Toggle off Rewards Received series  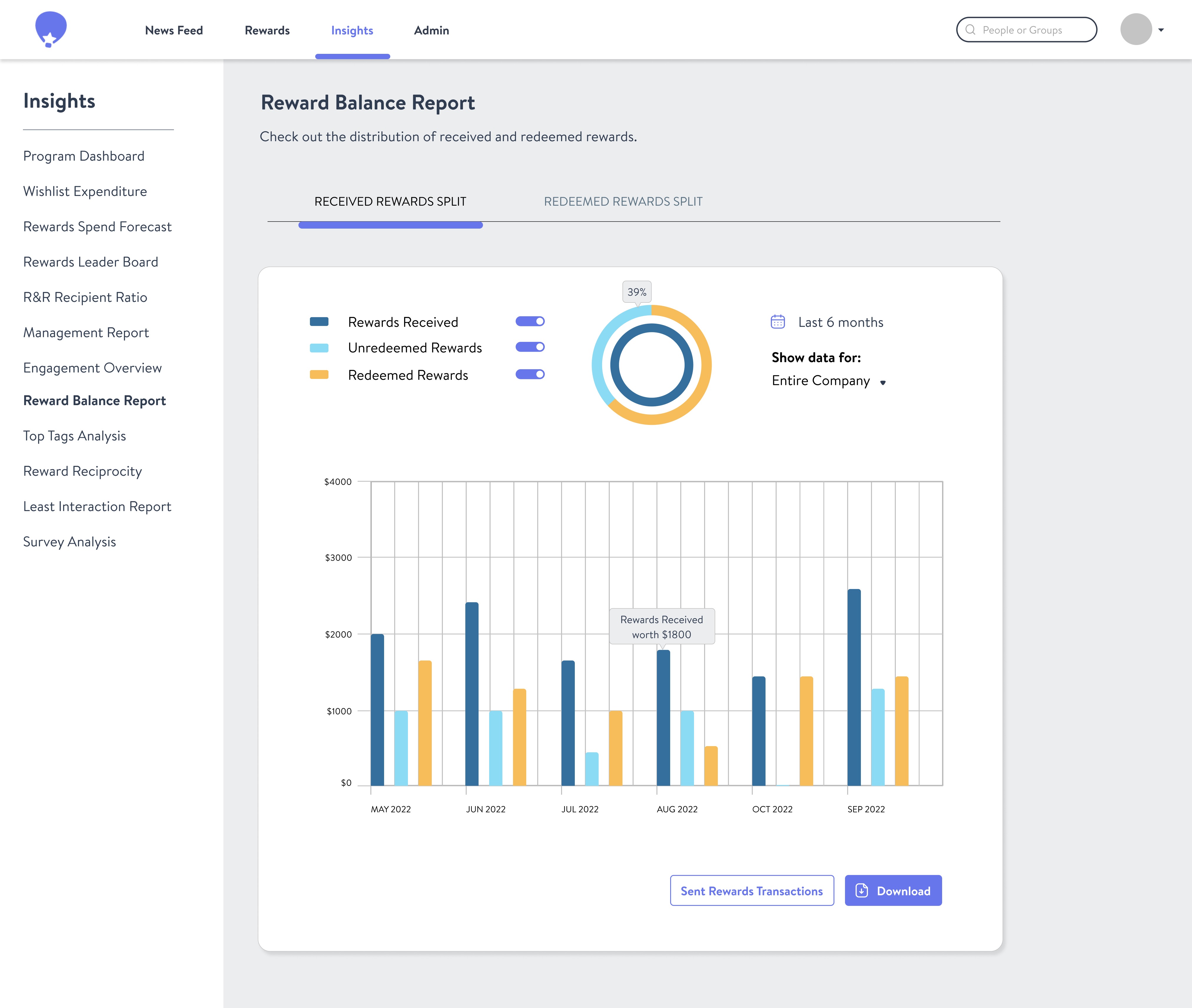pos(530,322)
